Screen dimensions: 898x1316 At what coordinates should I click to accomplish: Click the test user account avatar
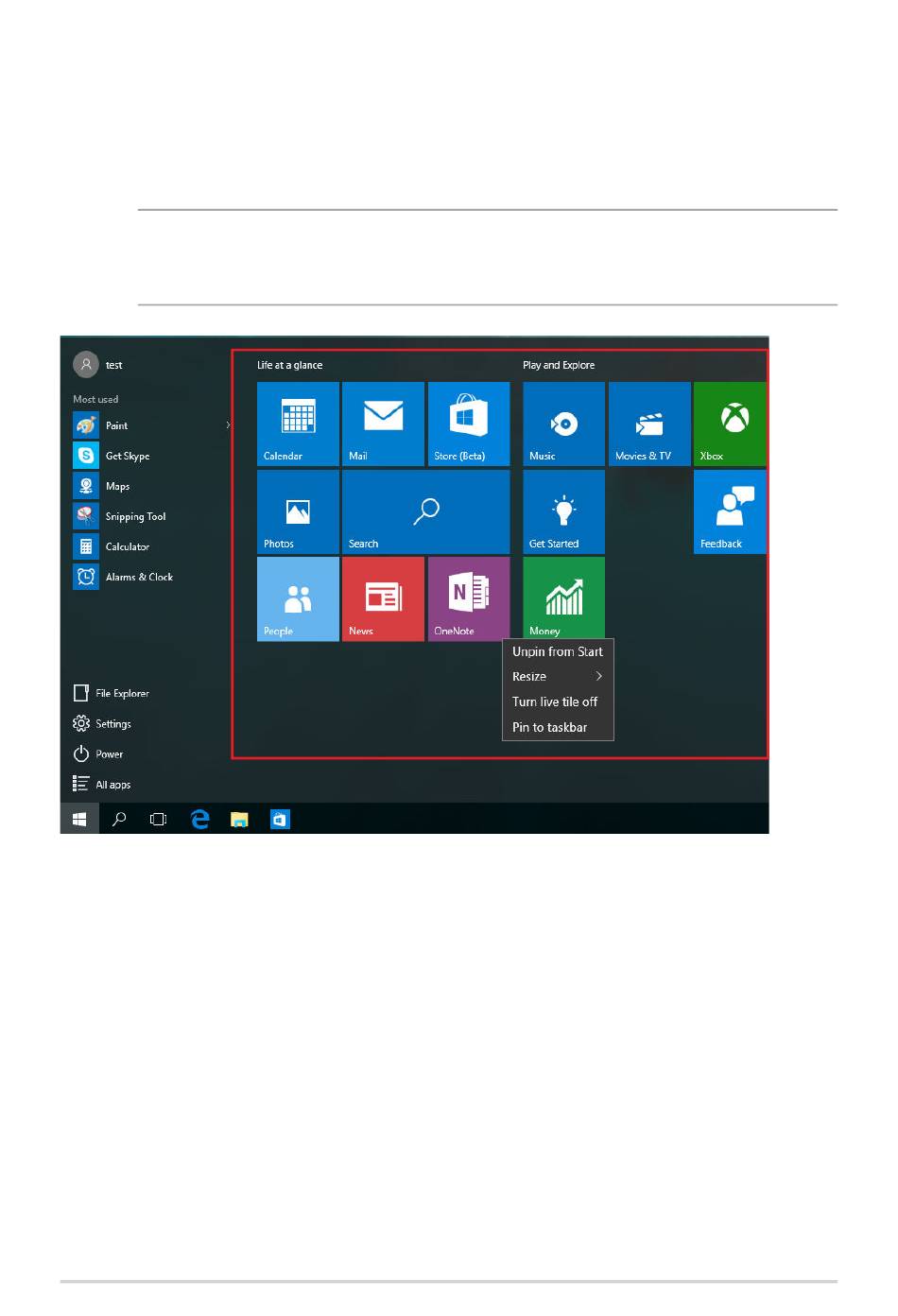[x=86, y=364]
